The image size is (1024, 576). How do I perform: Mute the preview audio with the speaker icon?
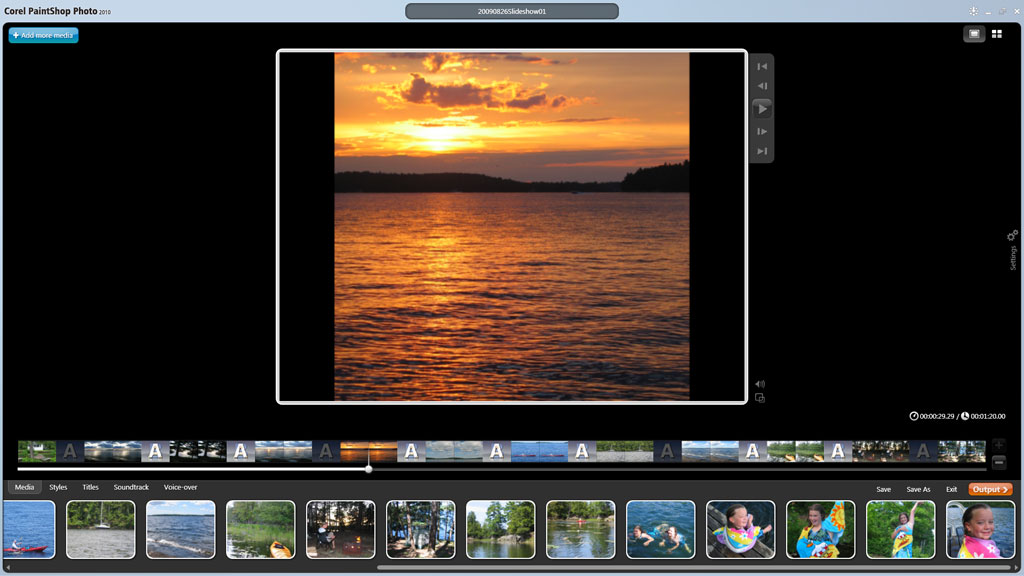[x=760, y=383]
